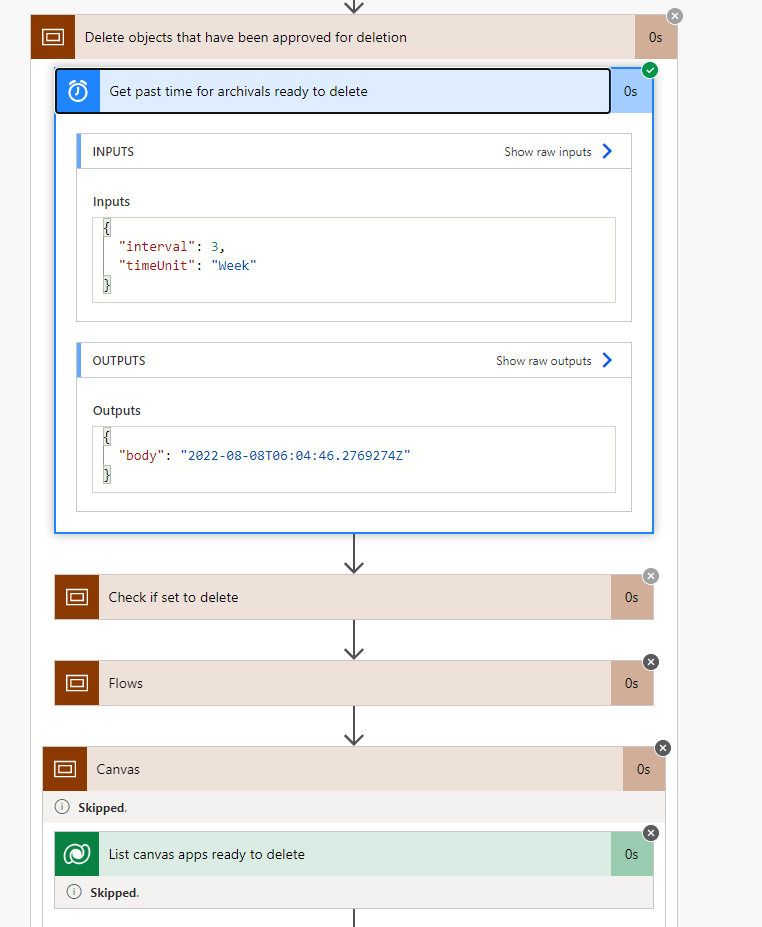Dismiss the status badge on the Flows action
This screenshot has height=927, width=762.
pos(650,662)
